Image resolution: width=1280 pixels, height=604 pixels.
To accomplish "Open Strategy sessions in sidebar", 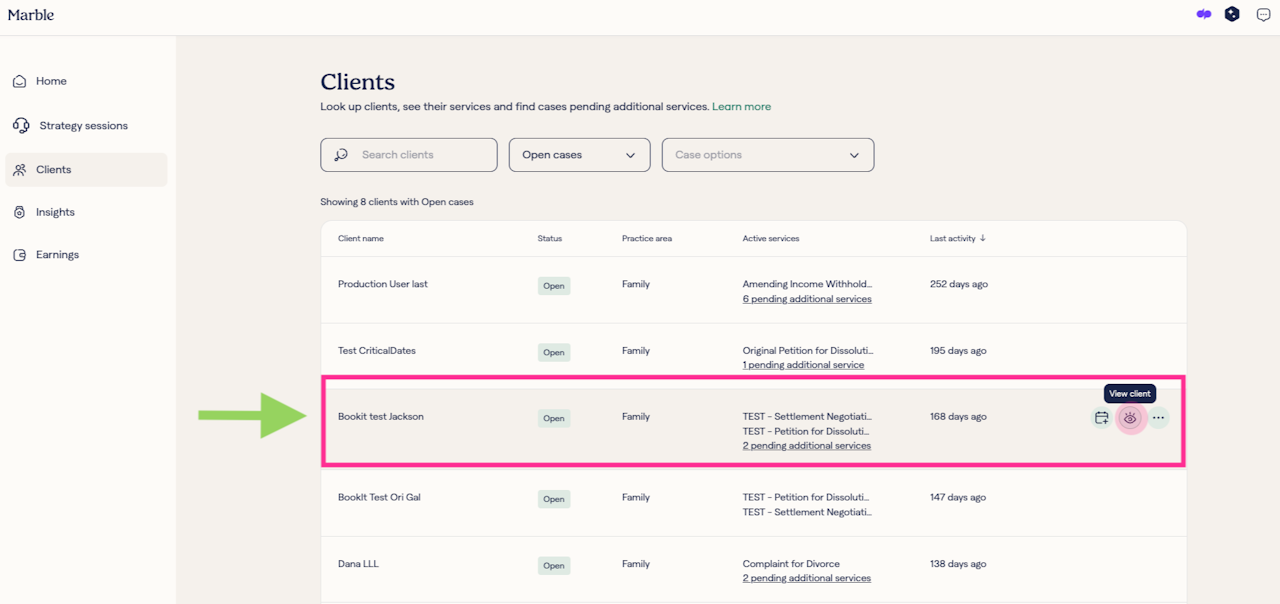I will click(x=83, y=126).
